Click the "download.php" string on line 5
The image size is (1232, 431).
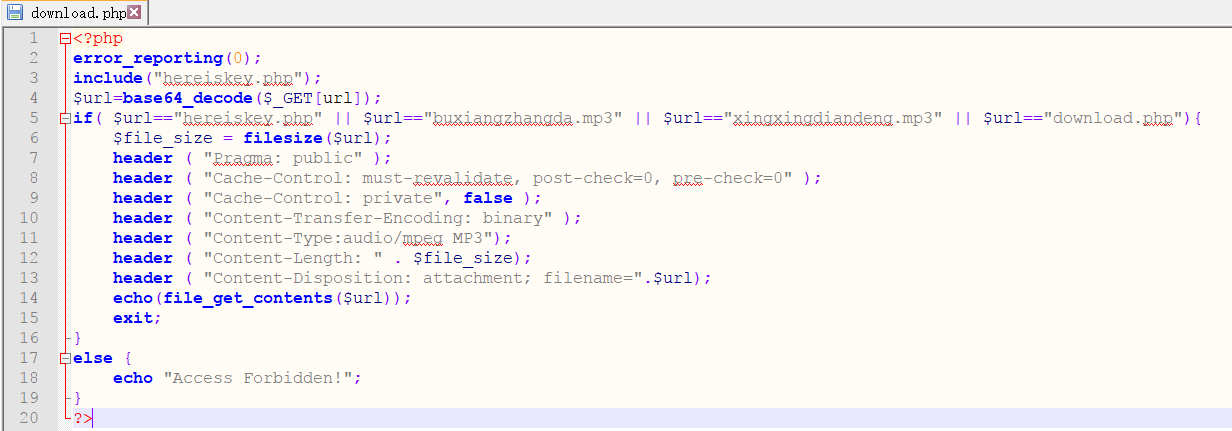pyautogui.click(x=1113, y=118)
